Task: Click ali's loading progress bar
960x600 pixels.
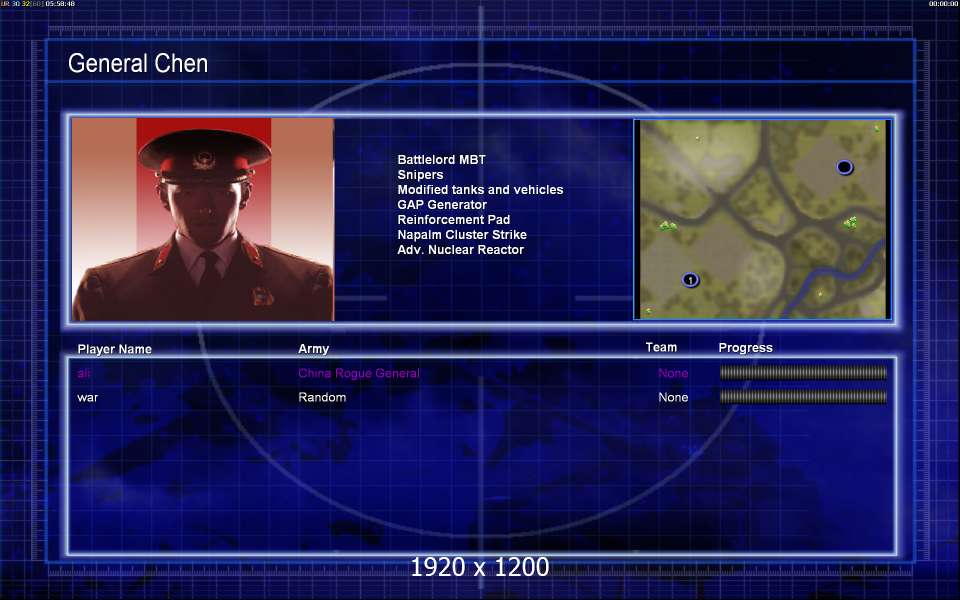Action: [803, 372]
